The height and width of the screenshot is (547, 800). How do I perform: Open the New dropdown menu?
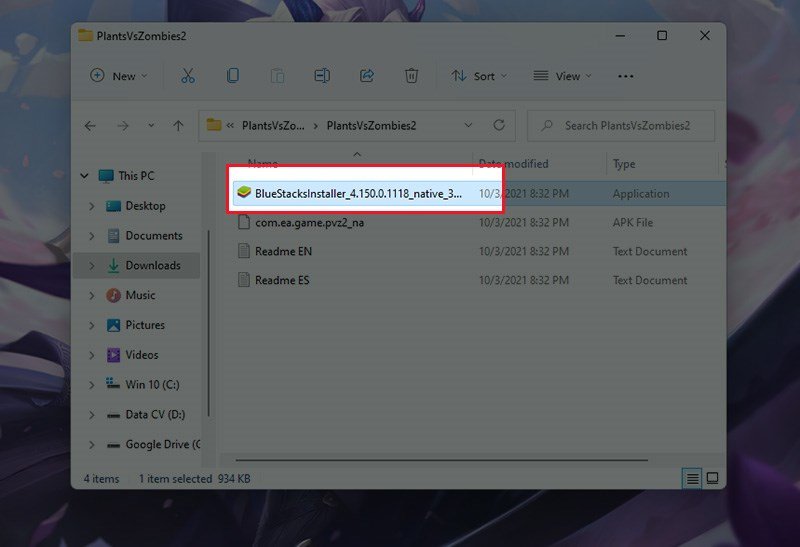pyautogui.click(x=119, y=76)
